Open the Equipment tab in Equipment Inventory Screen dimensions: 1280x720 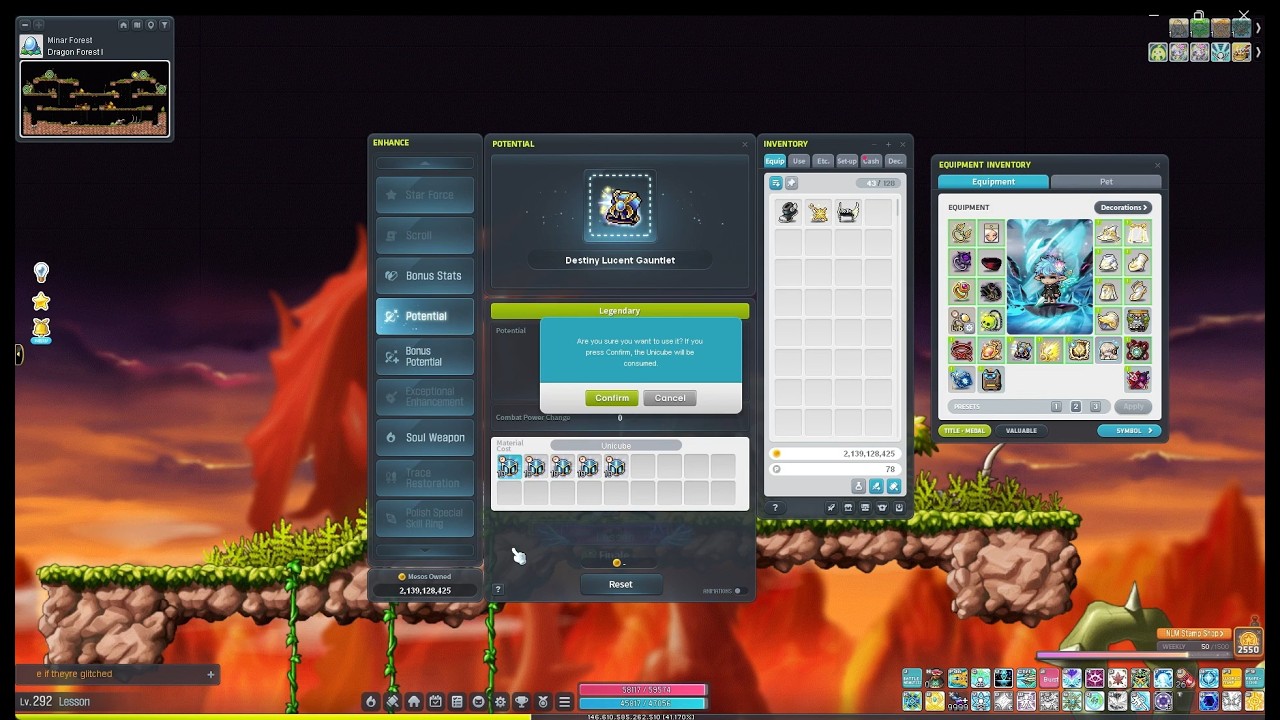(993, 182)
